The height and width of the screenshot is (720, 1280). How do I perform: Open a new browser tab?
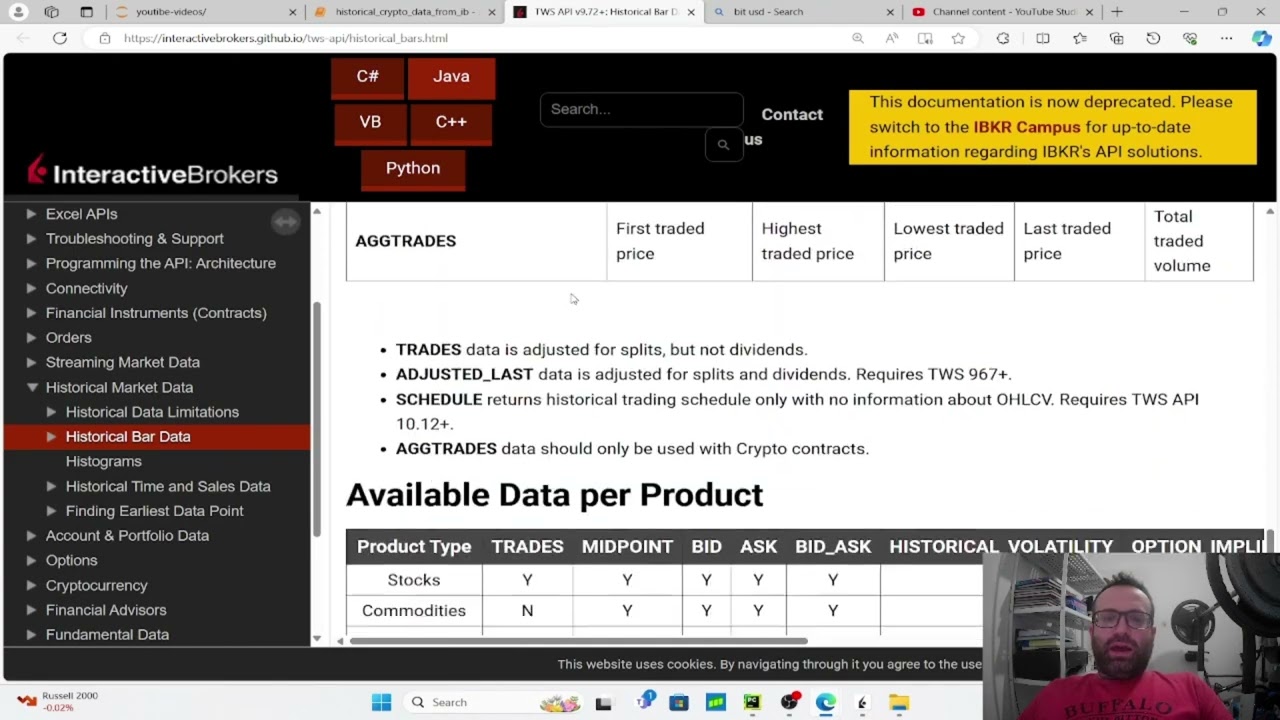pos(1117,12)
